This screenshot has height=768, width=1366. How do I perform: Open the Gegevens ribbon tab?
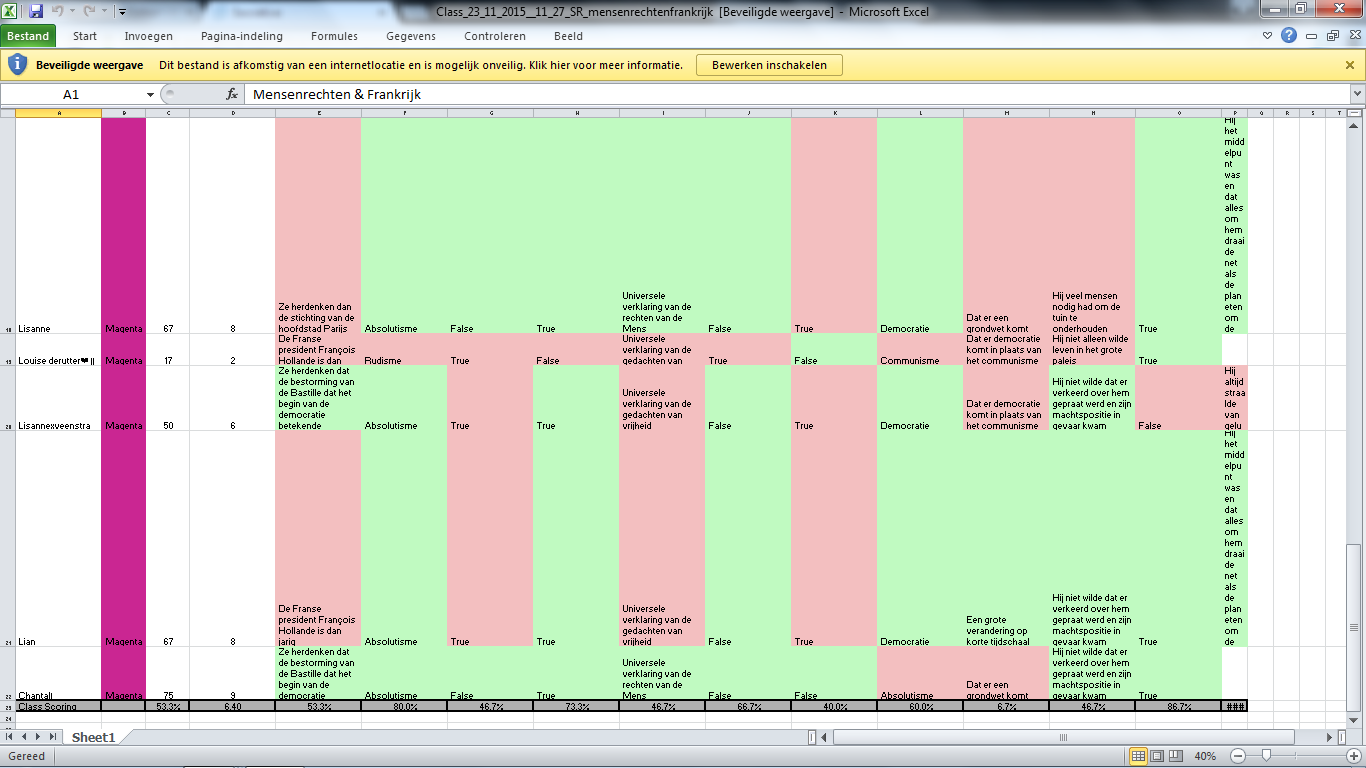(x=411, y=37)
